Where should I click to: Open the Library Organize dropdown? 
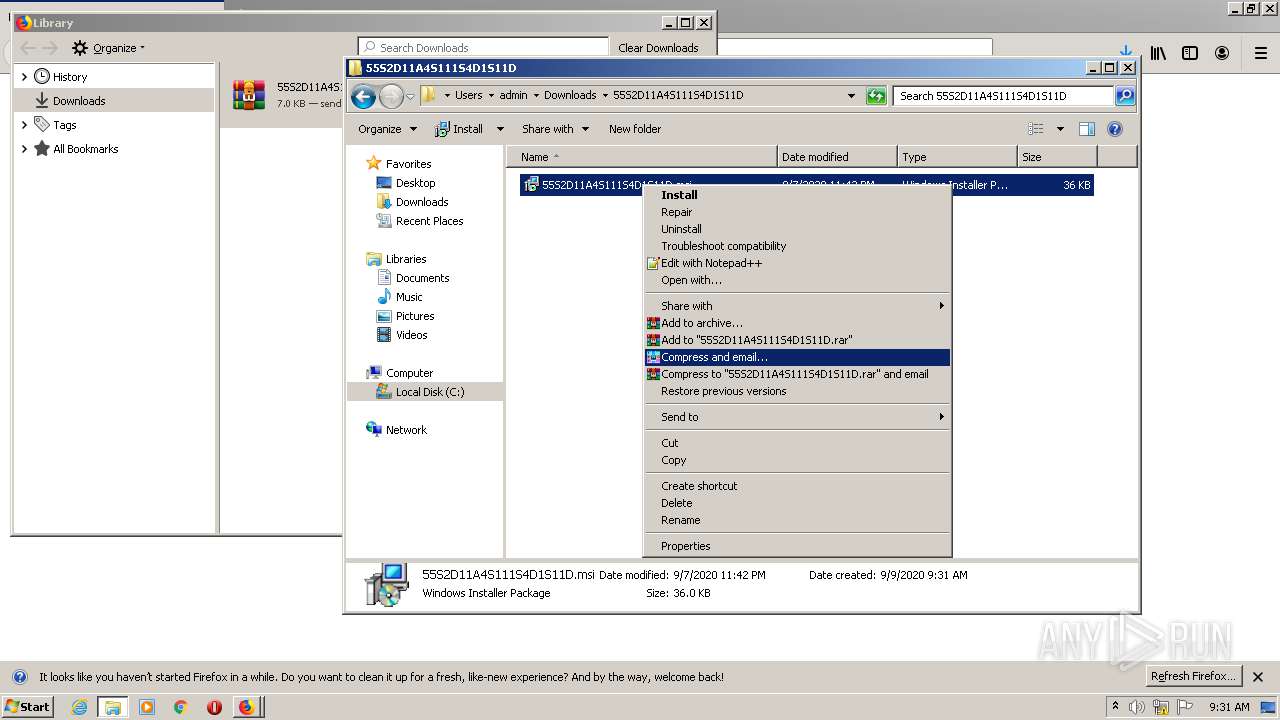point(109,48)
